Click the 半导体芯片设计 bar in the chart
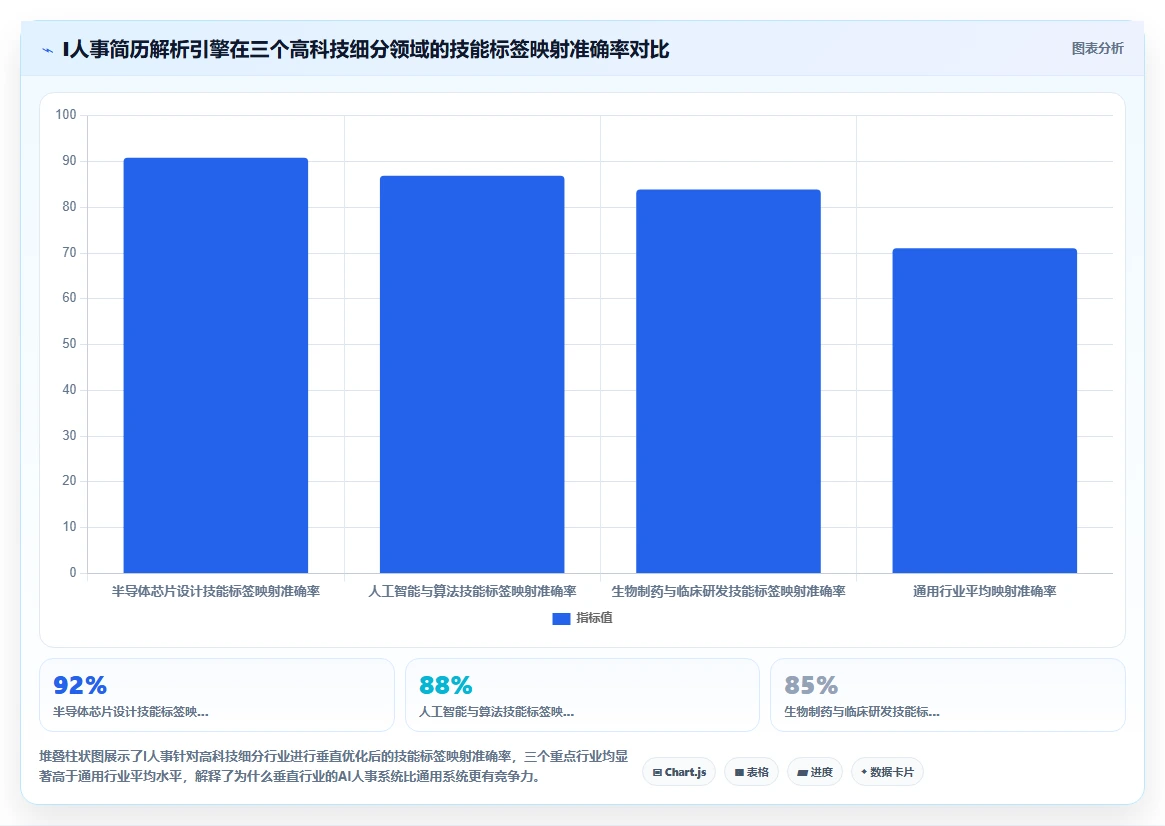 point(215,365)
